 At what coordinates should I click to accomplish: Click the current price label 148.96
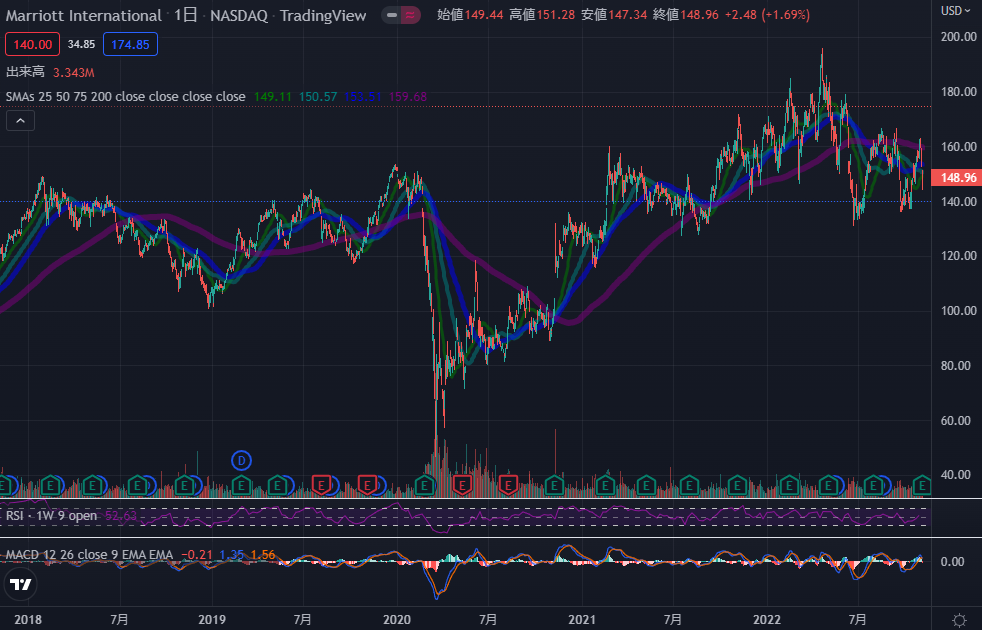pyautogui.click(x=956, y=178)
